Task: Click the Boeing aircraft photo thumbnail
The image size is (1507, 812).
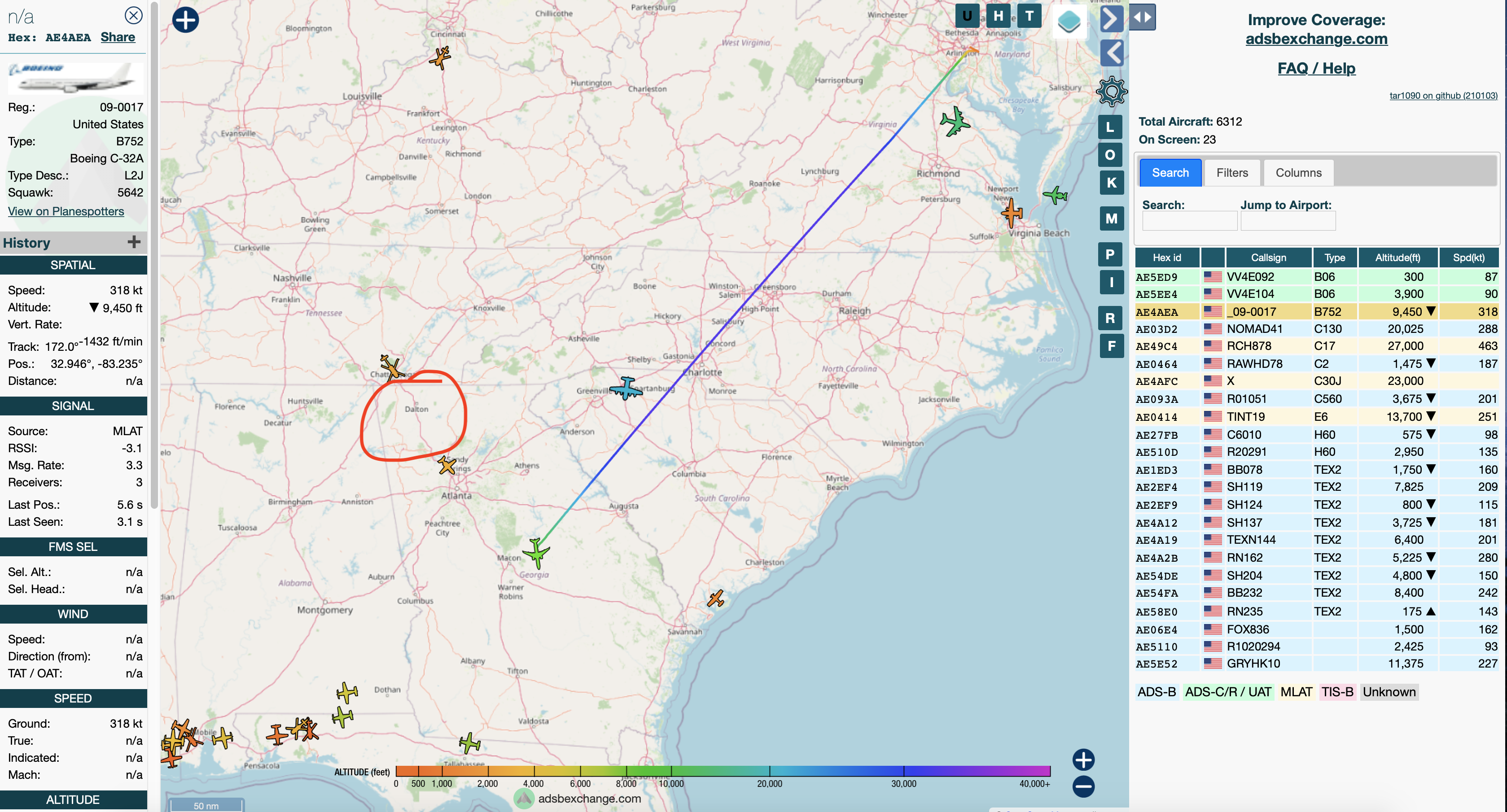Action: (x=75, y=79)
